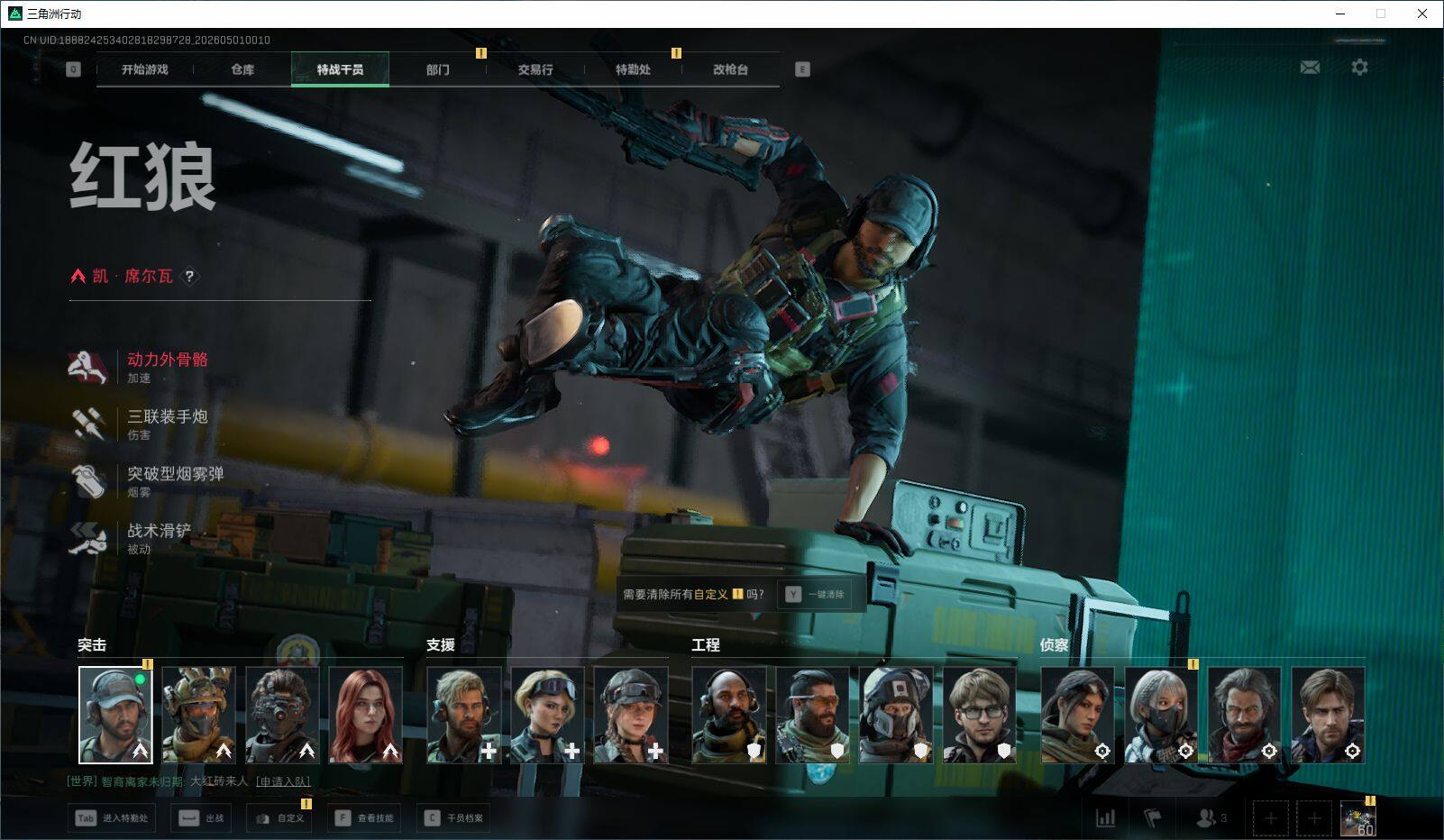Click the Q key previous-tab icon
Viewport: 1444px width, 840px height.
74,69
